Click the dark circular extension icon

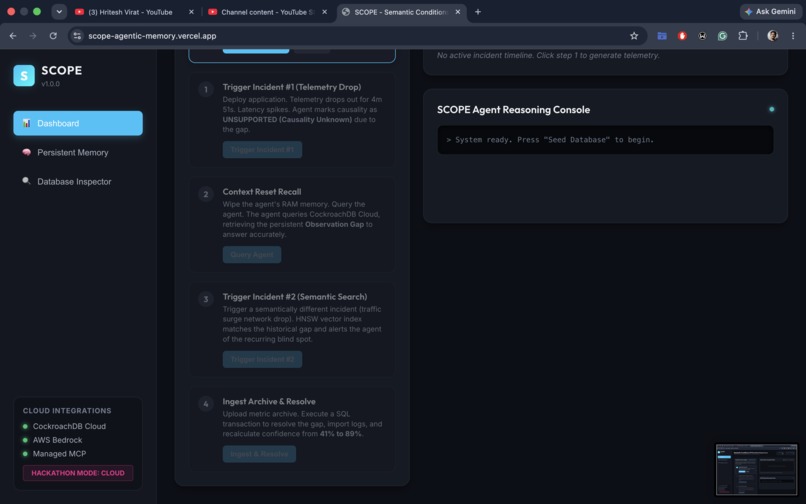[702, 36]
